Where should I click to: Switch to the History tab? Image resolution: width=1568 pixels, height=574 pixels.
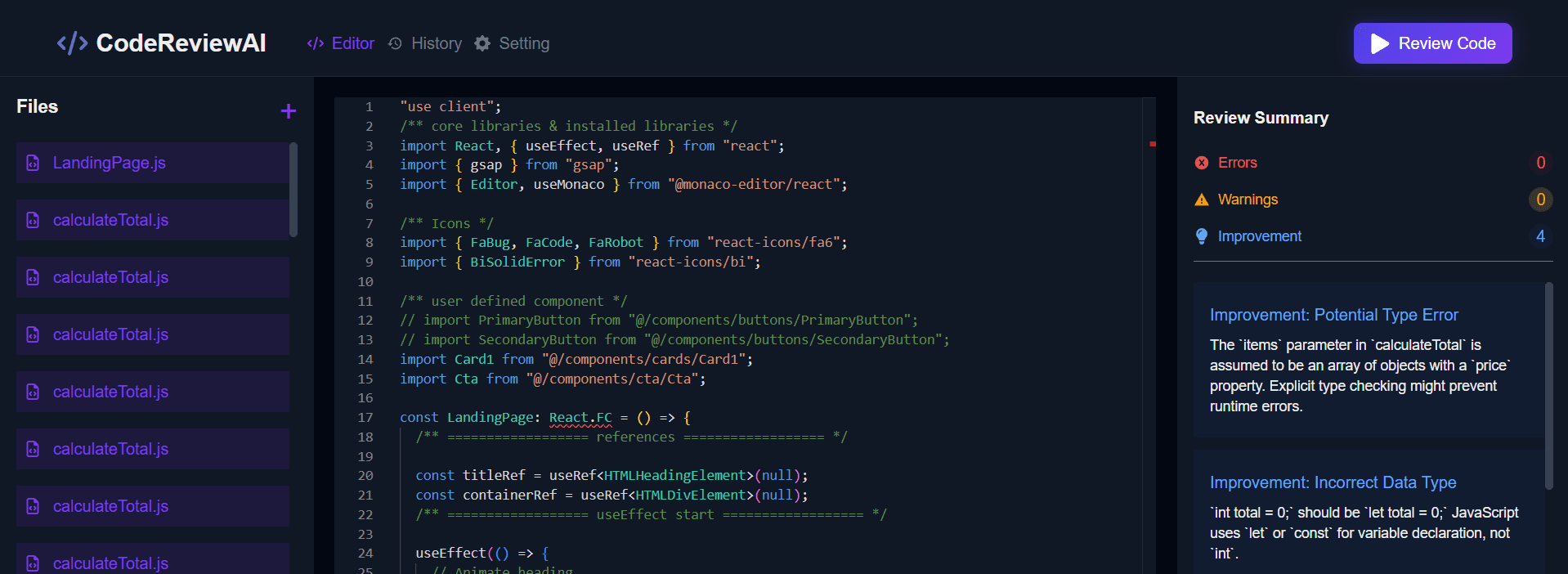click(436, 43)
